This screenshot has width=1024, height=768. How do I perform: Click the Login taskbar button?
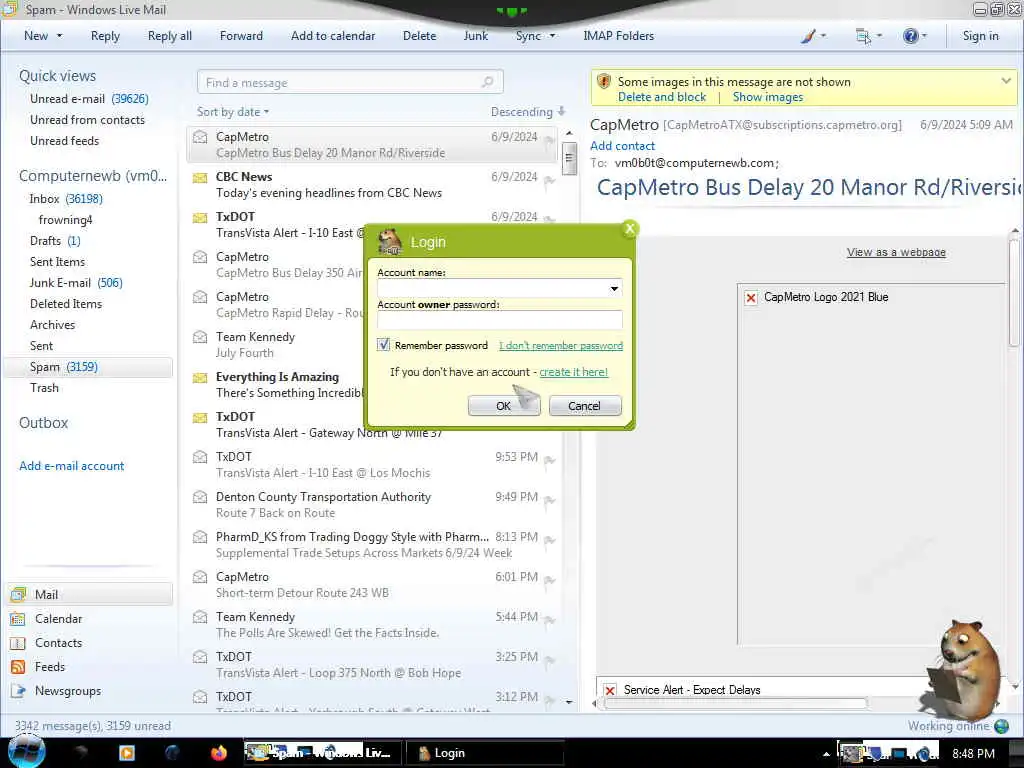(x=485, y=753)
